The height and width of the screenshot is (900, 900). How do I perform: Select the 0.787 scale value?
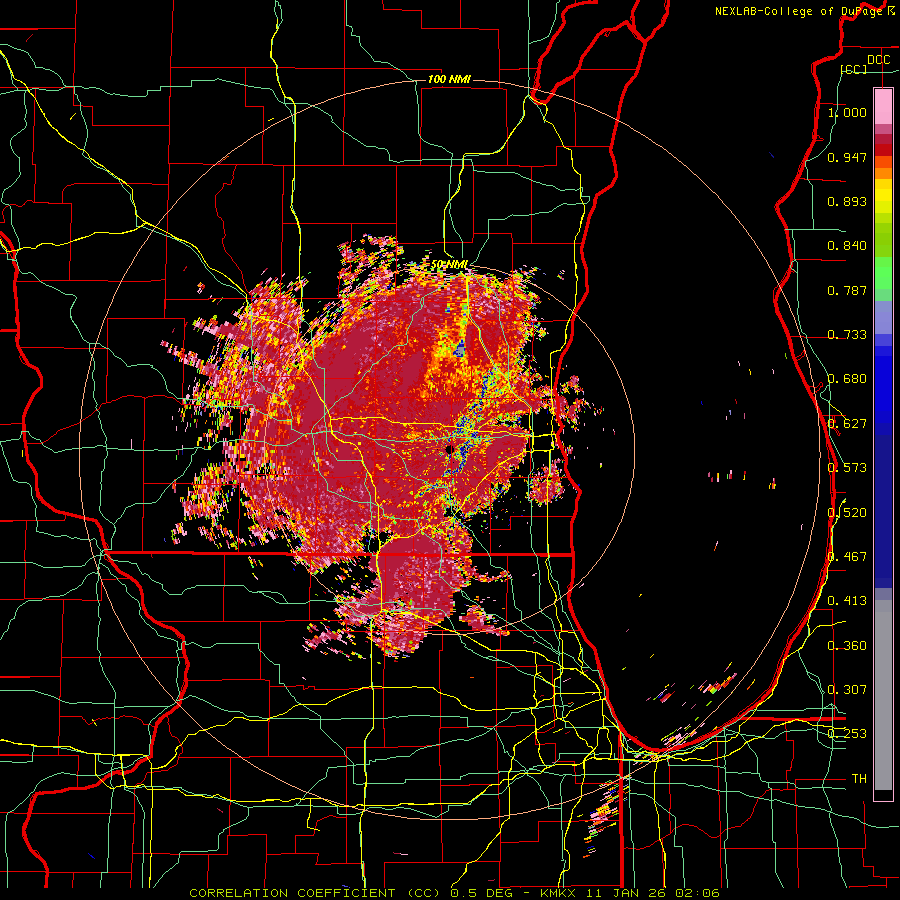pyautogui.click(x=847, y=290)
